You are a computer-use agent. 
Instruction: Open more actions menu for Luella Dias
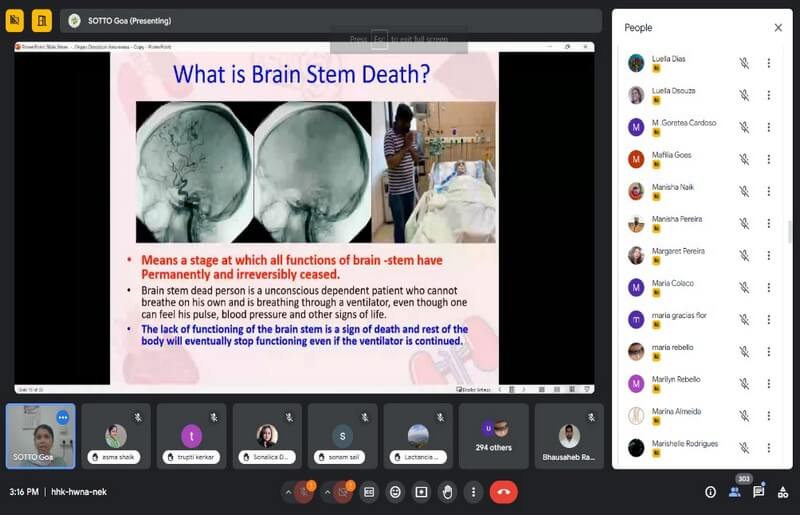point(768,63)
